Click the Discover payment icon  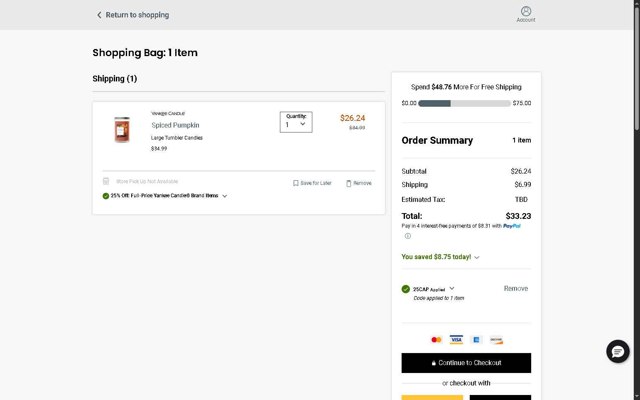click(496, 340)
